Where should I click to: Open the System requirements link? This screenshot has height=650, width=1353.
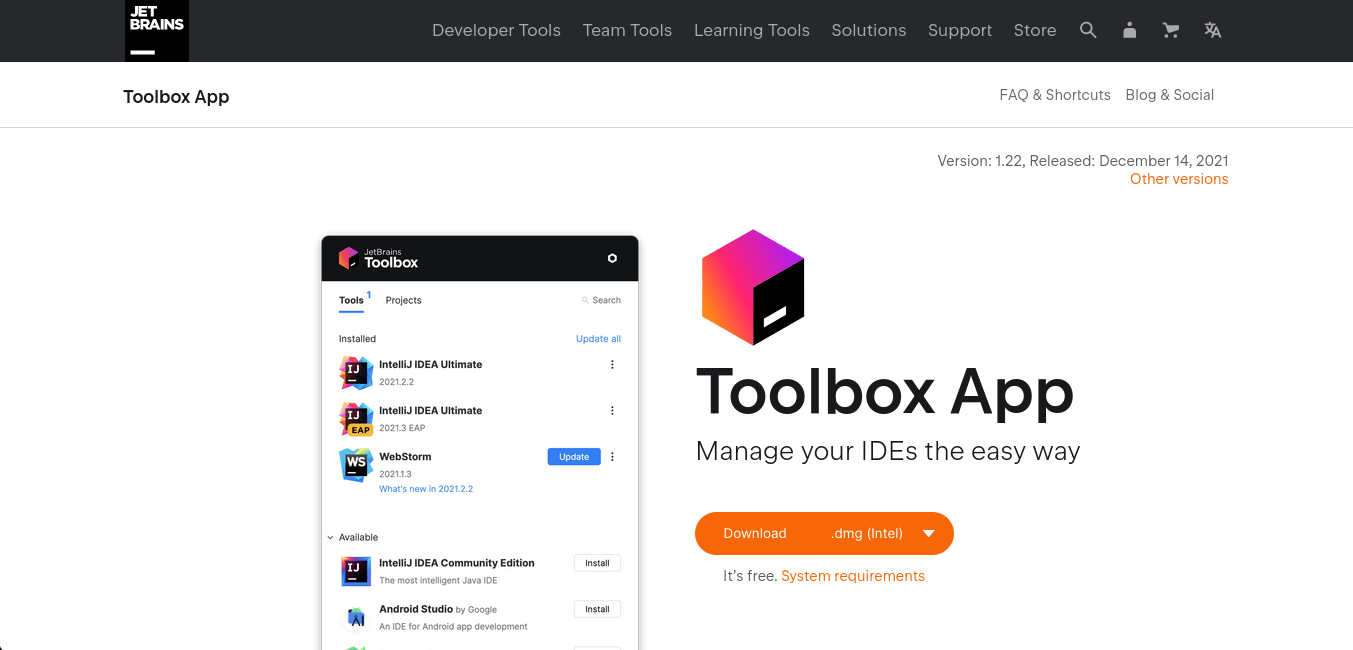click(852, 576)
